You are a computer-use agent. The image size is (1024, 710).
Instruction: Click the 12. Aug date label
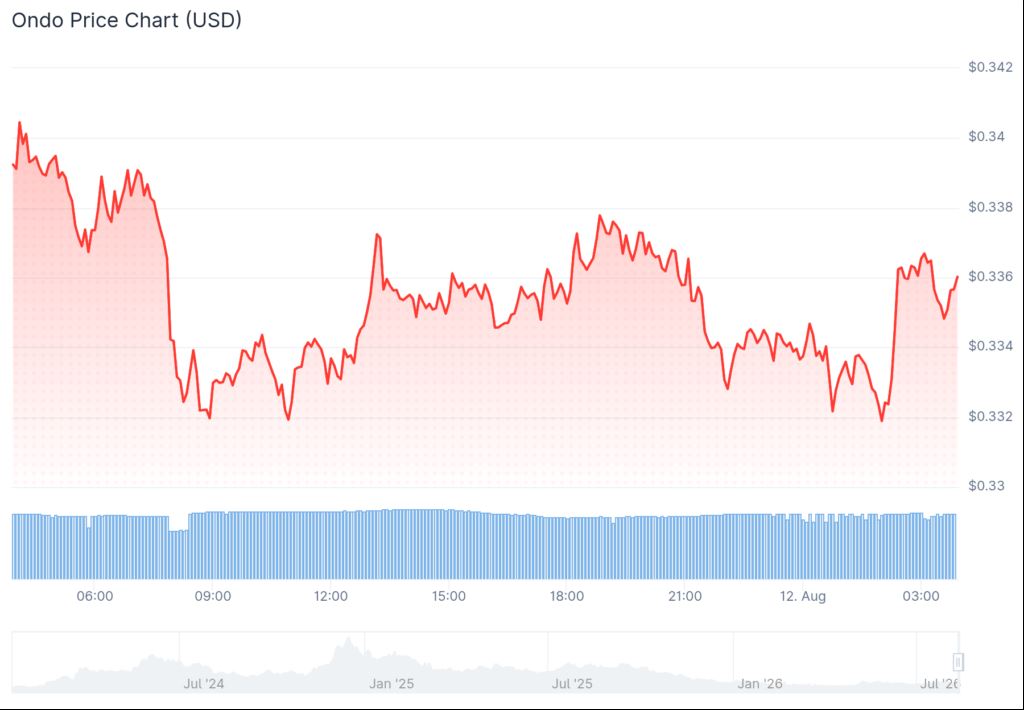(x=803, y=596)
